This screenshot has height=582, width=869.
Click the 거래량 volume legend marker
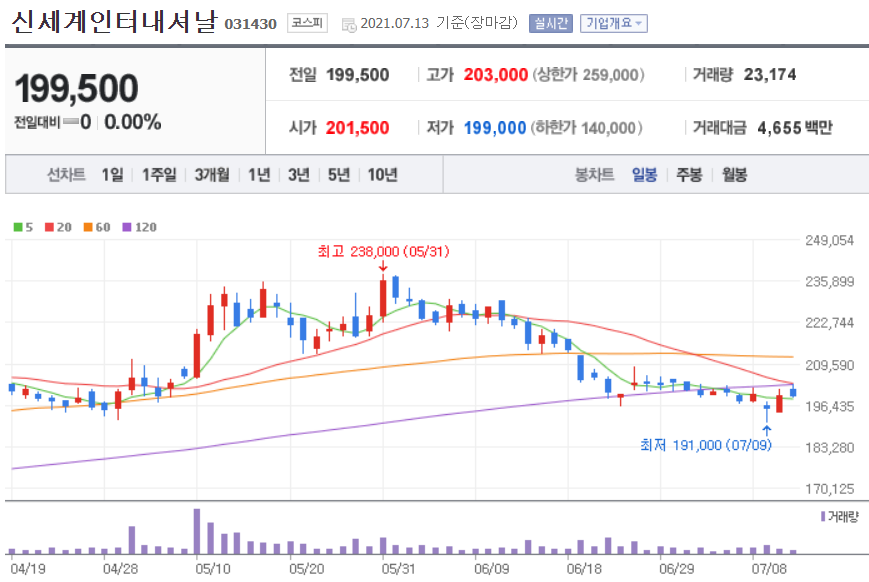point(823,517)
